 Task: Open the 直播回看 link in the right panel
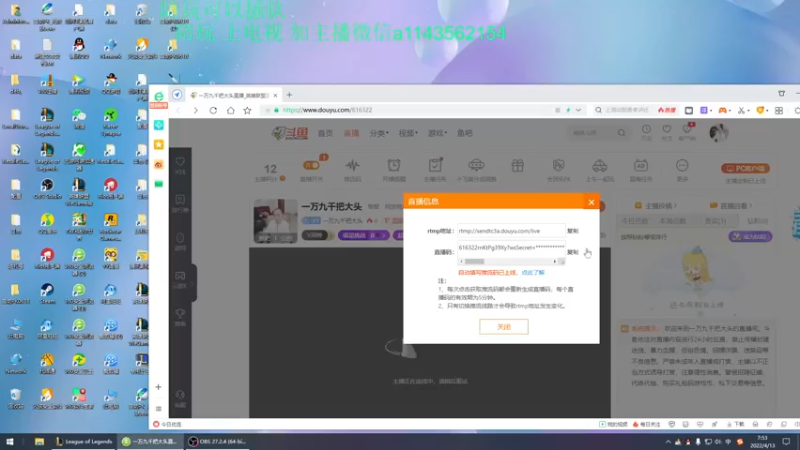(x=731, y=206)
